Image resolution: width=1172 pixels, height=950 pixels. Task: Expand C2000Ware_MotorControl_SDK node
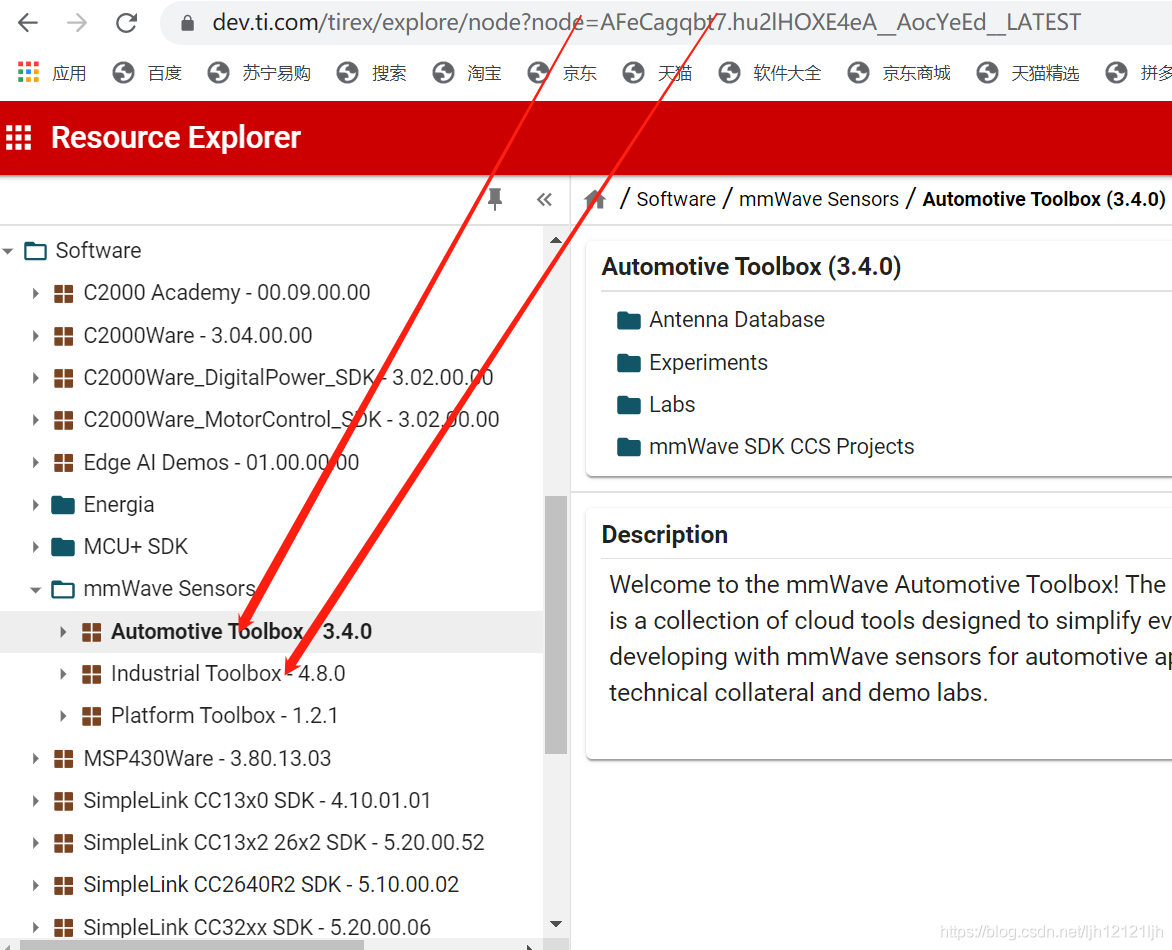(35, 419)
